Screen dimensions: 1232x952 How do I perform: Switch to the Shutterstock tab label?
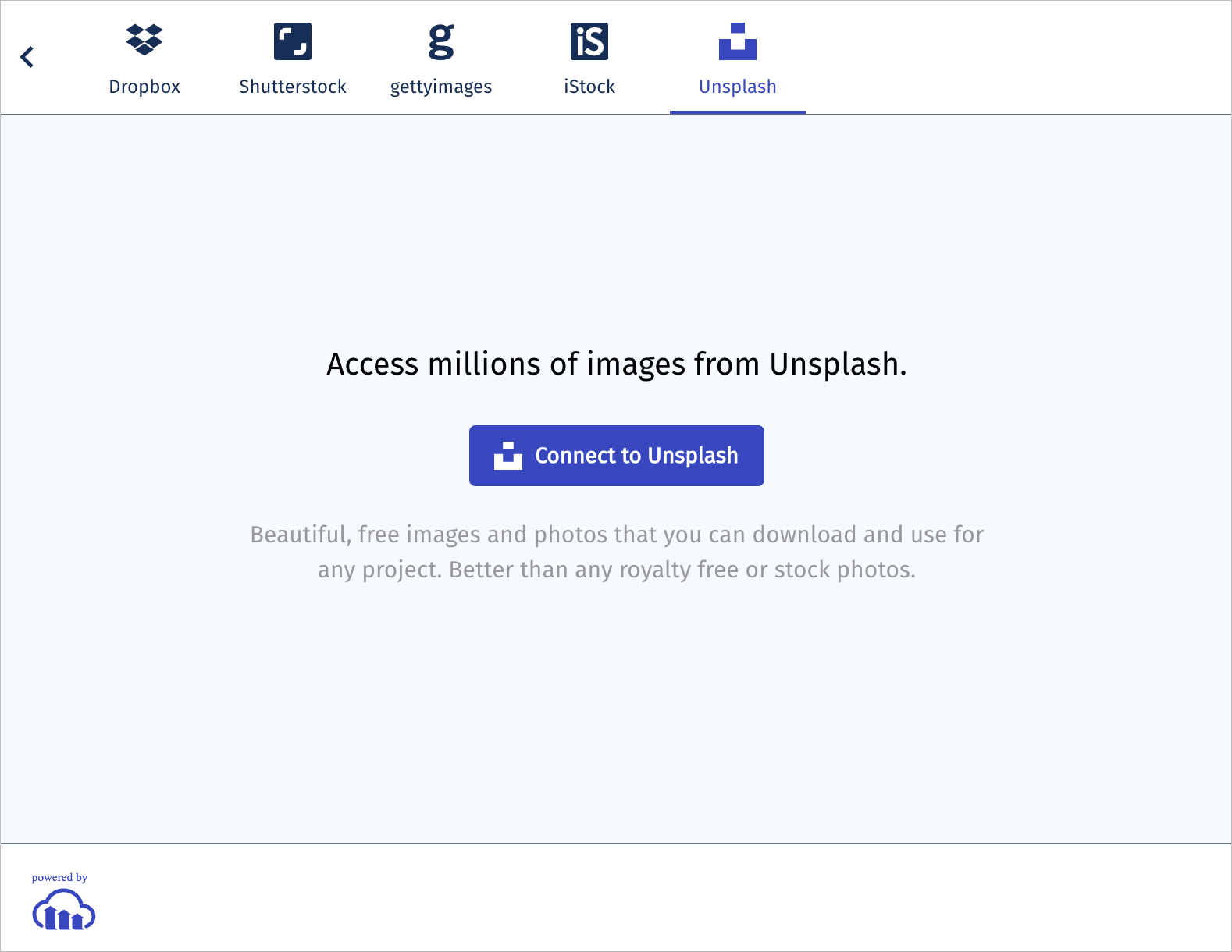(x=293, y=87)
